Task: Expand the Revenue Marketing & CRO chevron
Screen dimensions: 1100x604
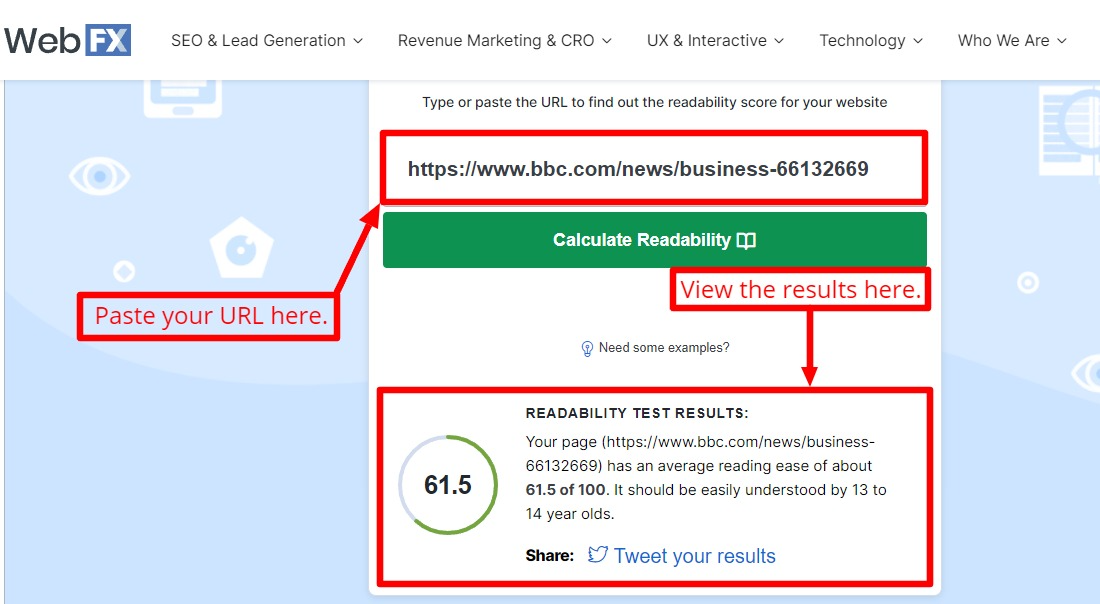Action: tap(607, 41)
